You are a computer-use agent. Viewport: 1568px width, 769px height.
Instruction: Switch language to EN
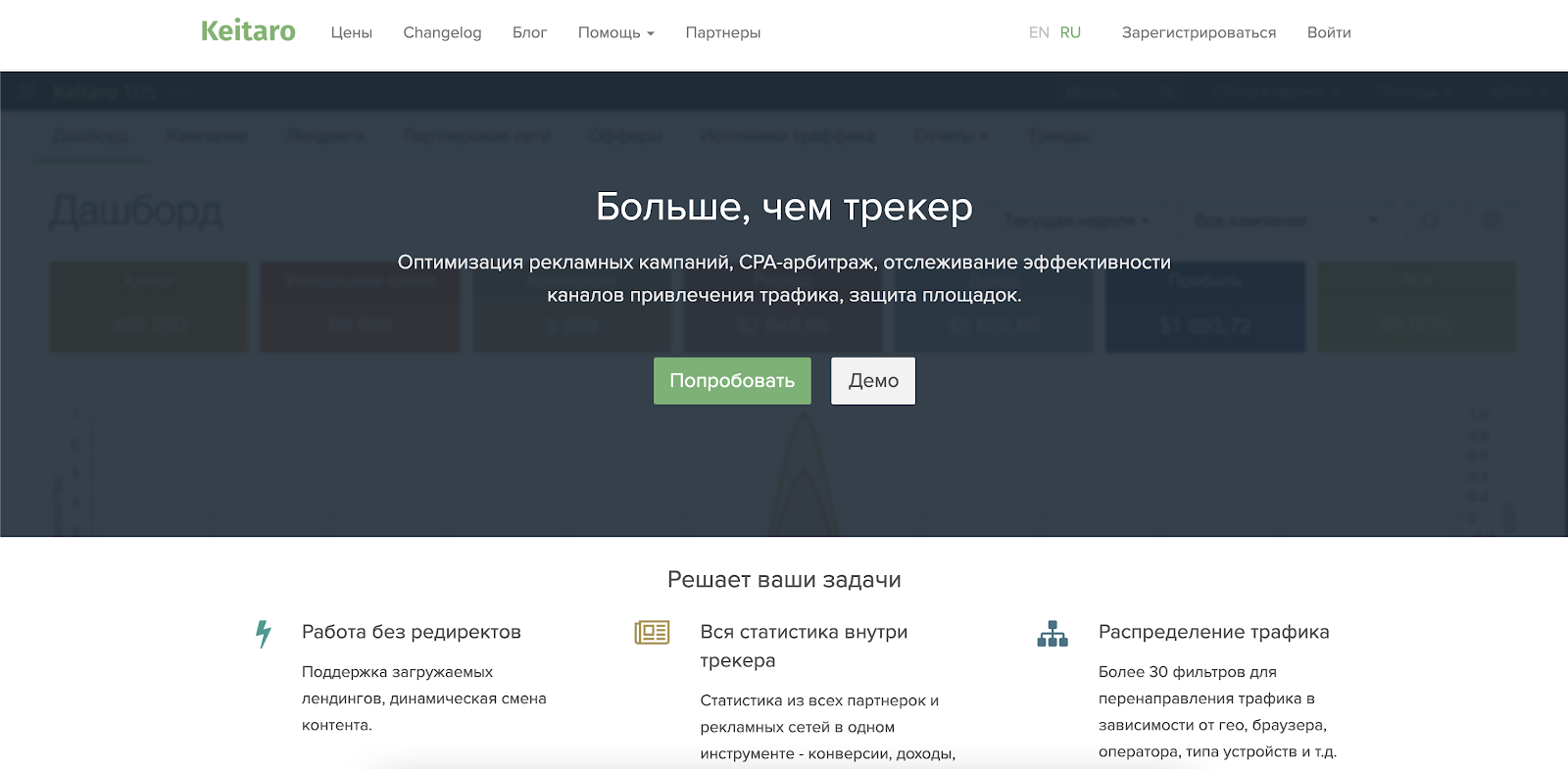[x=1039, y=32]
